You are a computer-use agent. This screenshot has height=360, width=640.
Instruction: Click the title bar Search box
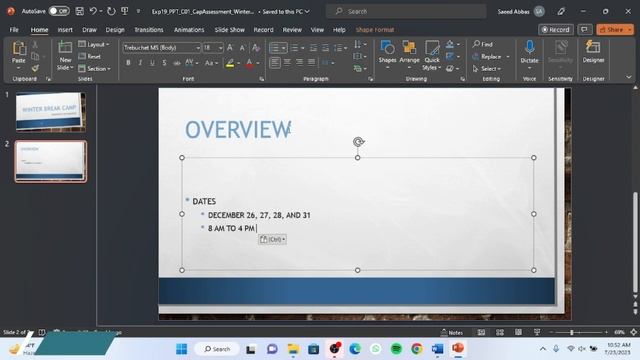click(x=406, y=11)
